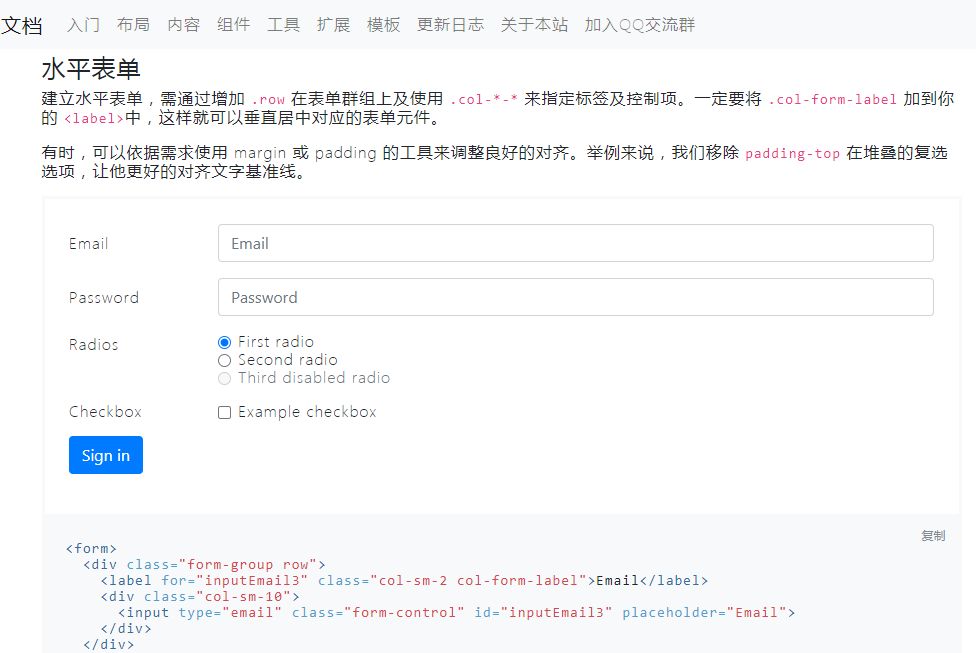
Task: Select the 工具 navigation item
Action: tap(283, 25)
